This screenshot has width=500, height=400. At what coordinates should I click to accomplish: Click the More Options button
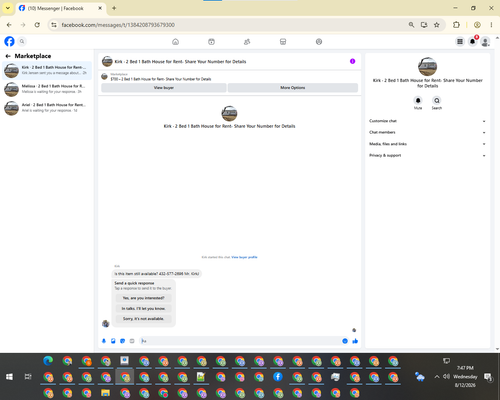click(293, 88)
